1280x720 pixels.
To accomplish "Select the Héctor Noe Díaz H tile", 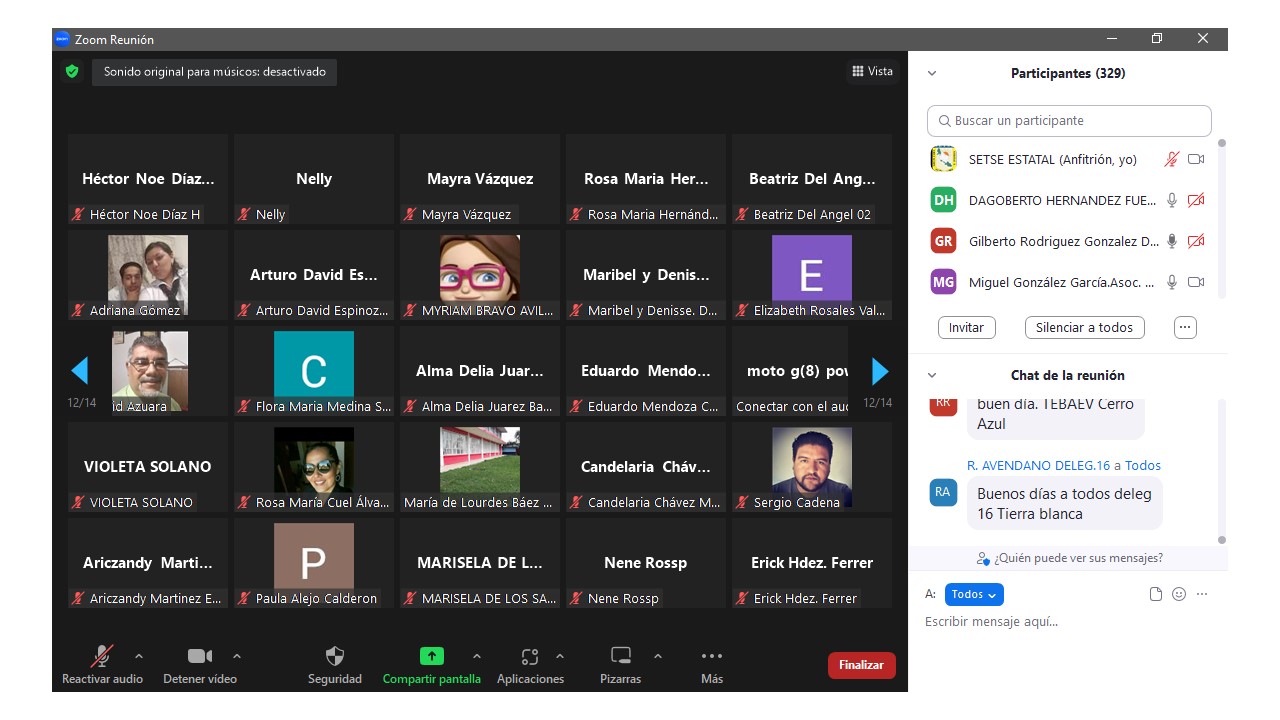I will 148,179.
